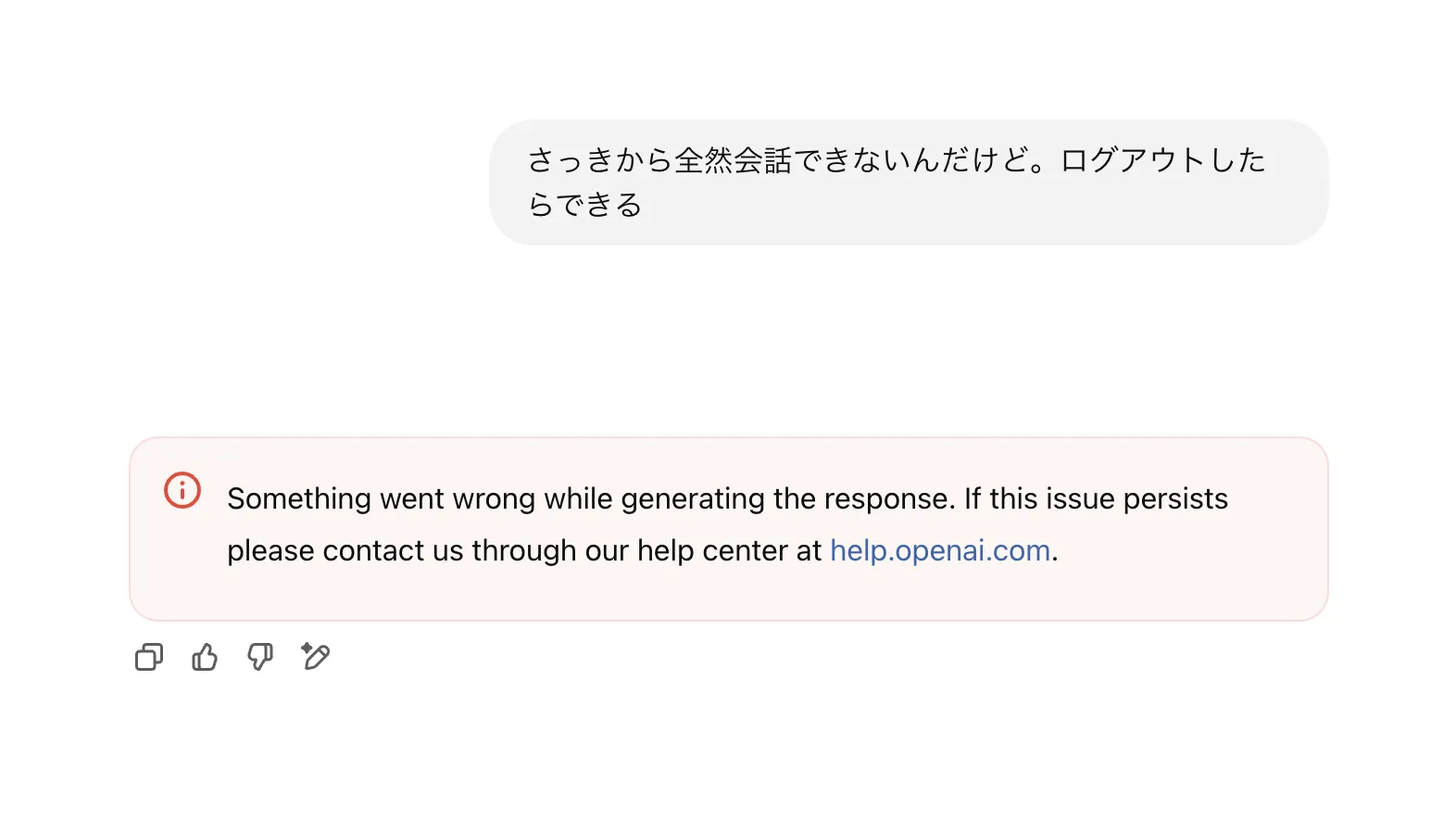Click the thumbs up icon
Viewport: 1456px width, 819px height.
pos(205,657)
